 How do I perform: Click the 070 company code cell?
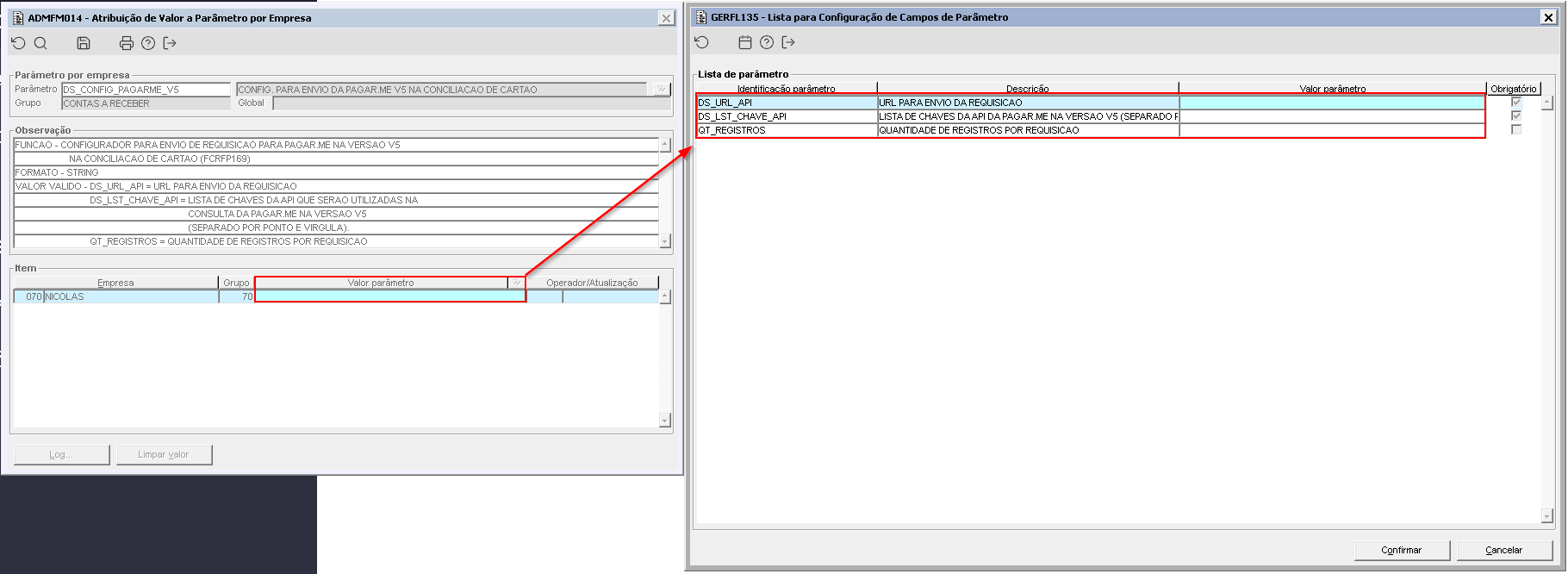[x=29, y=296]
